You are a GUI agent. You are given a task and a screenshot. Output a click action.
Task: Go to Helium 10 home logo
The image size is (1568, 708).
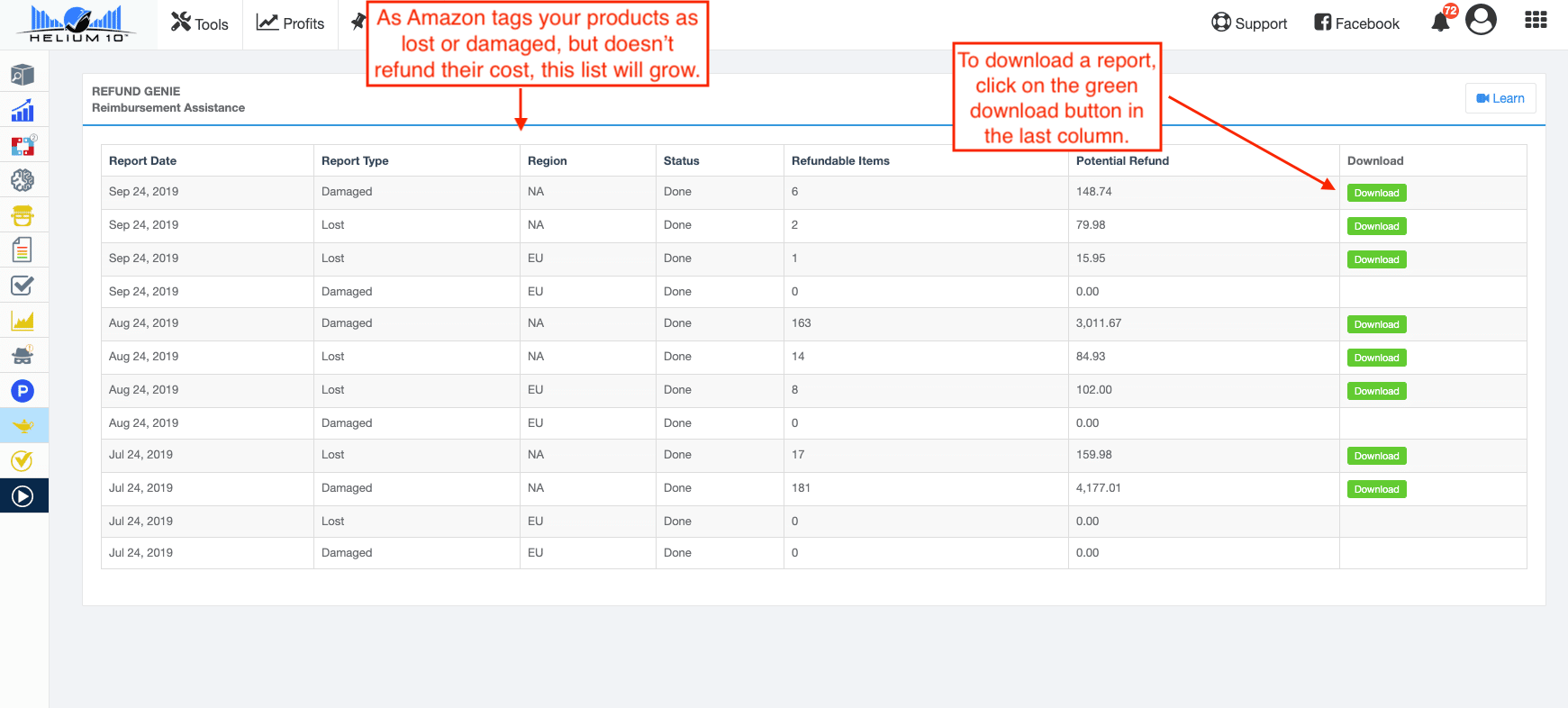point(77,24)
